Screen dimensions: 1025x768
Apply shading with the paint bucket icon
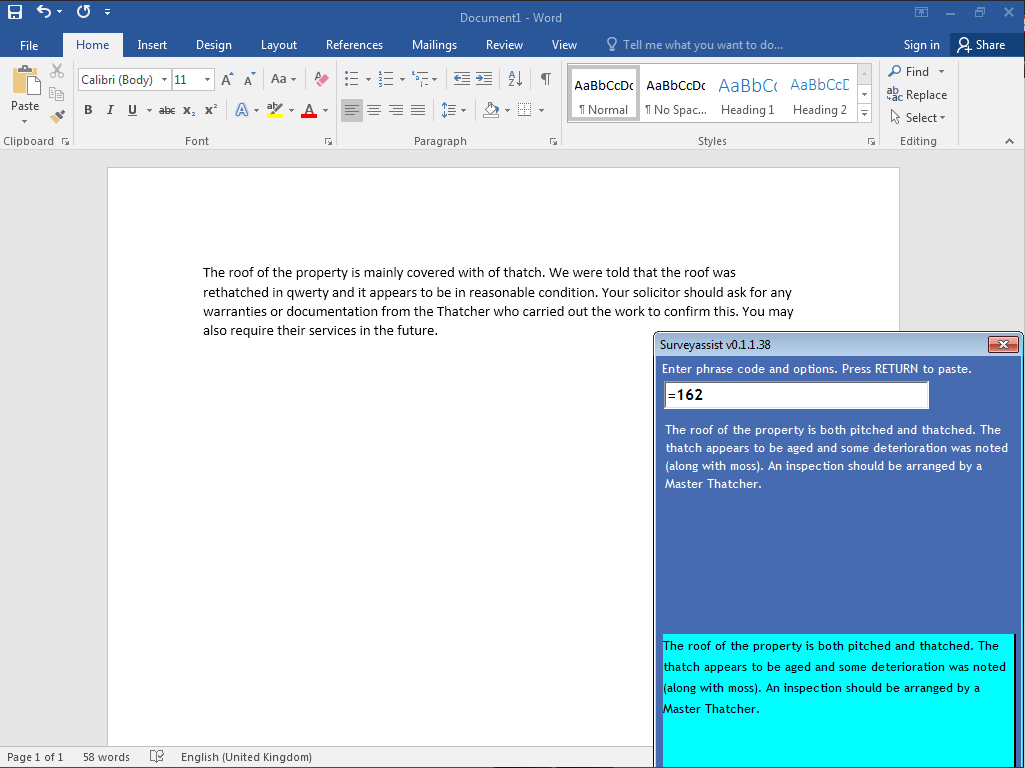click(491, 110)
